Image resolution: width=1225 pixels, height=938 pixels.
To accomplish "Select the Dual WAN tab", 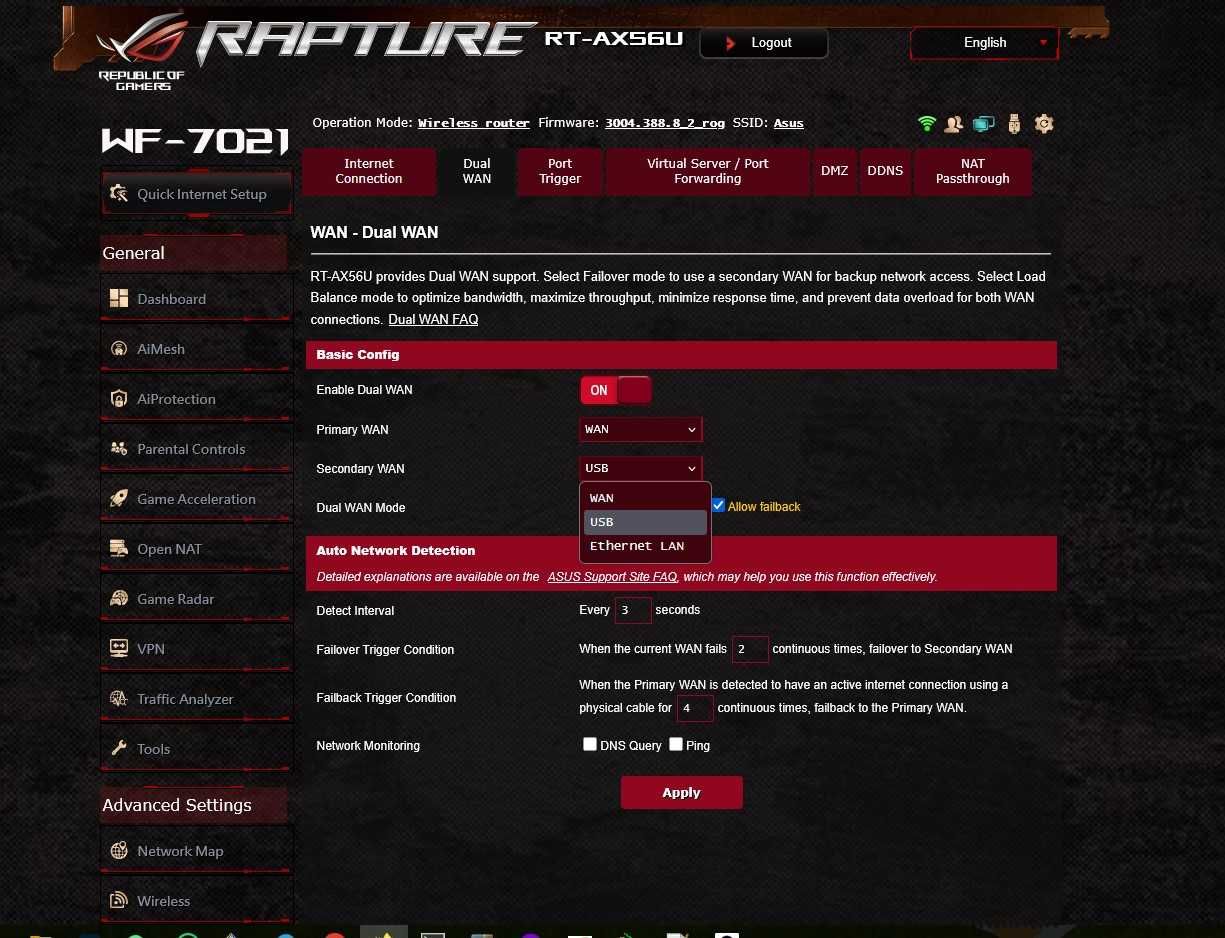I will click(477, 171).
